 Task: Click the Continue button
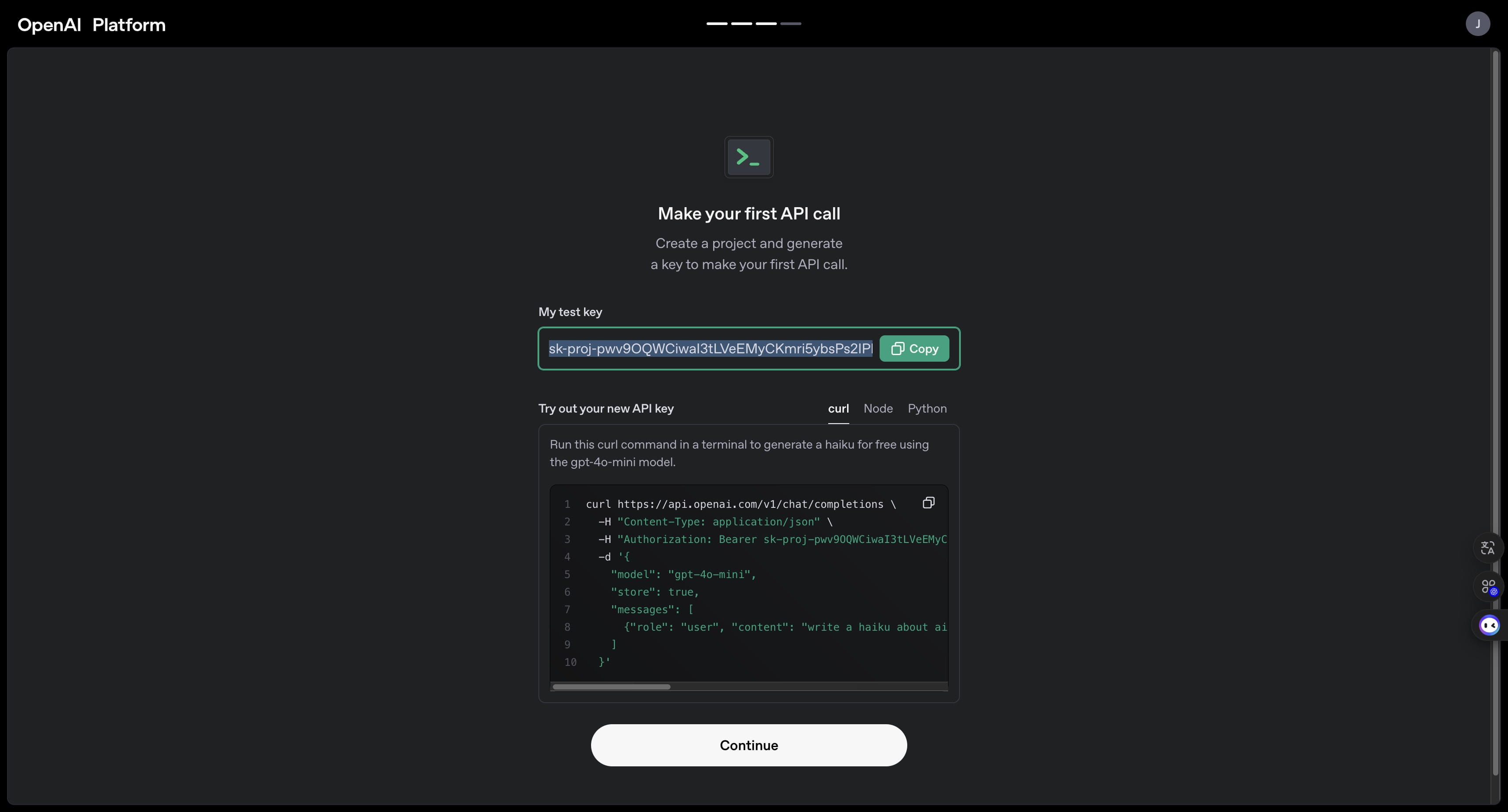point(749,745)
